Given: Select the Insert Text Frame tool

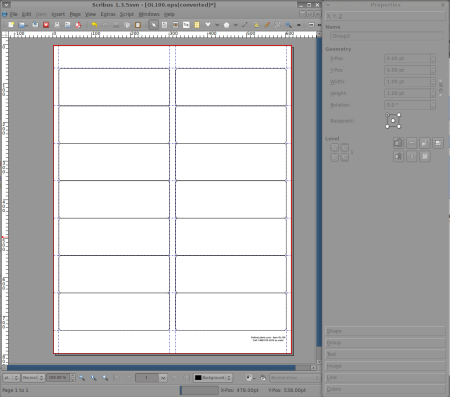Looking at the screenshot, I should click(x=164, y=25).
